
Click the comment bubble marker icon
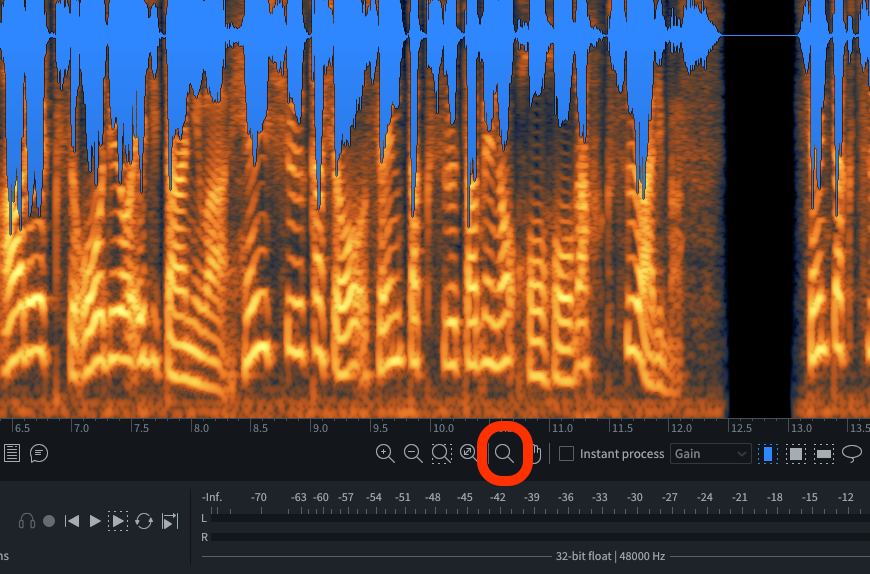tap(39, 453)
